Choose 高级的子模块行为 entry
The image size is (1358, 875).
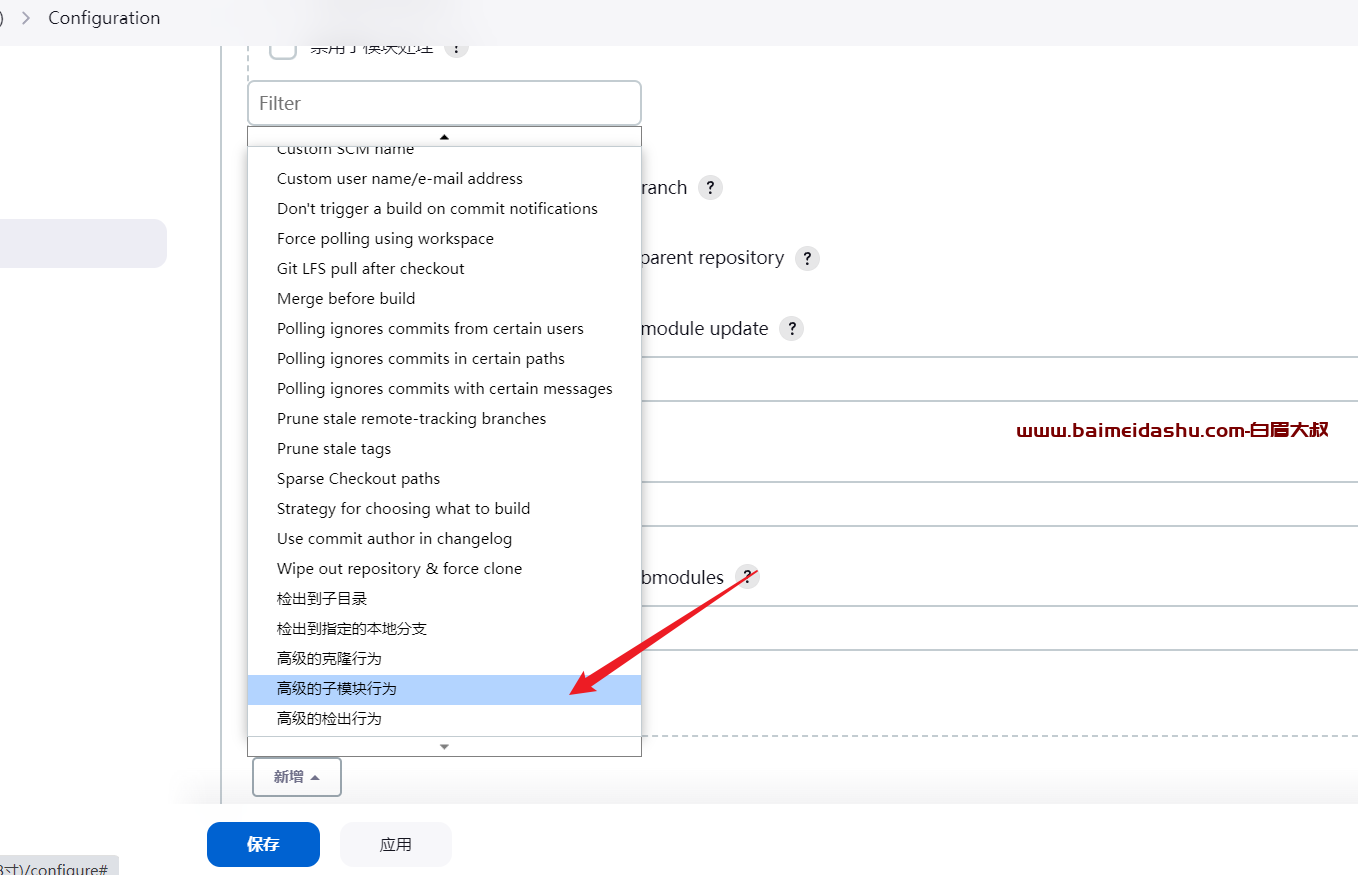tap(444, 689)
